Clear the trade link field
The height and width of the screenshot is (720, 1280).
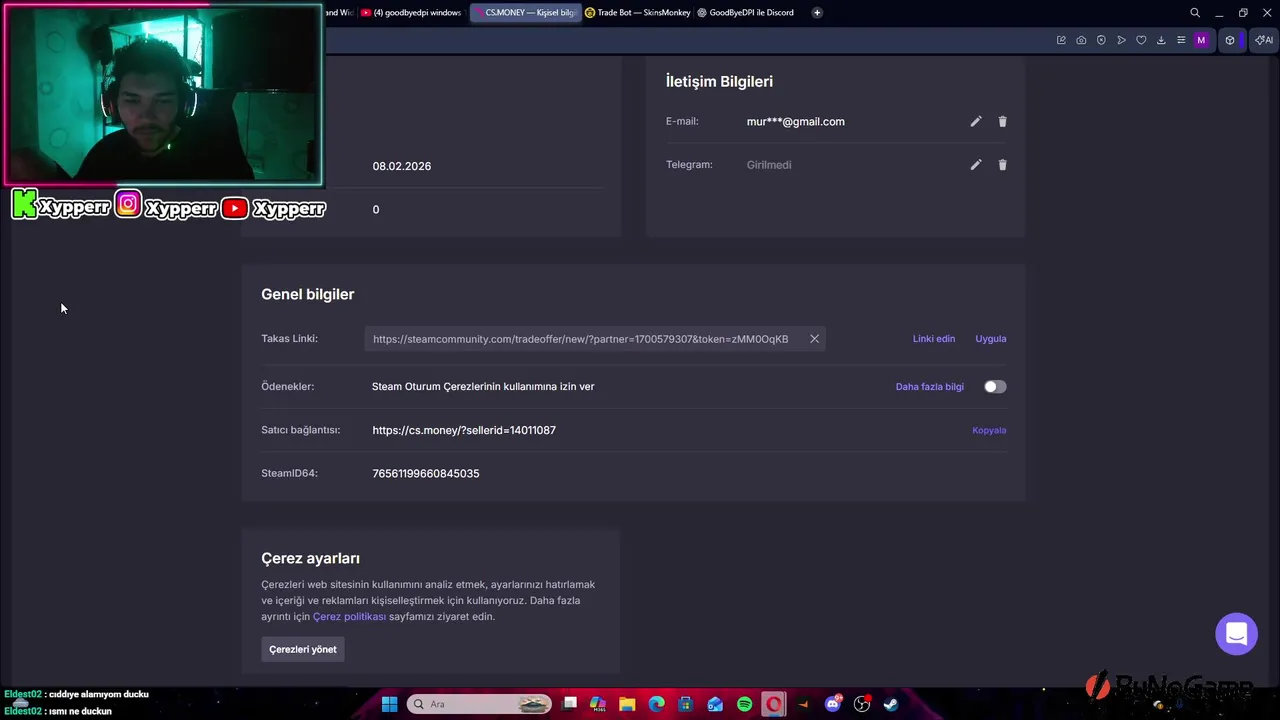tap(814, 339)
